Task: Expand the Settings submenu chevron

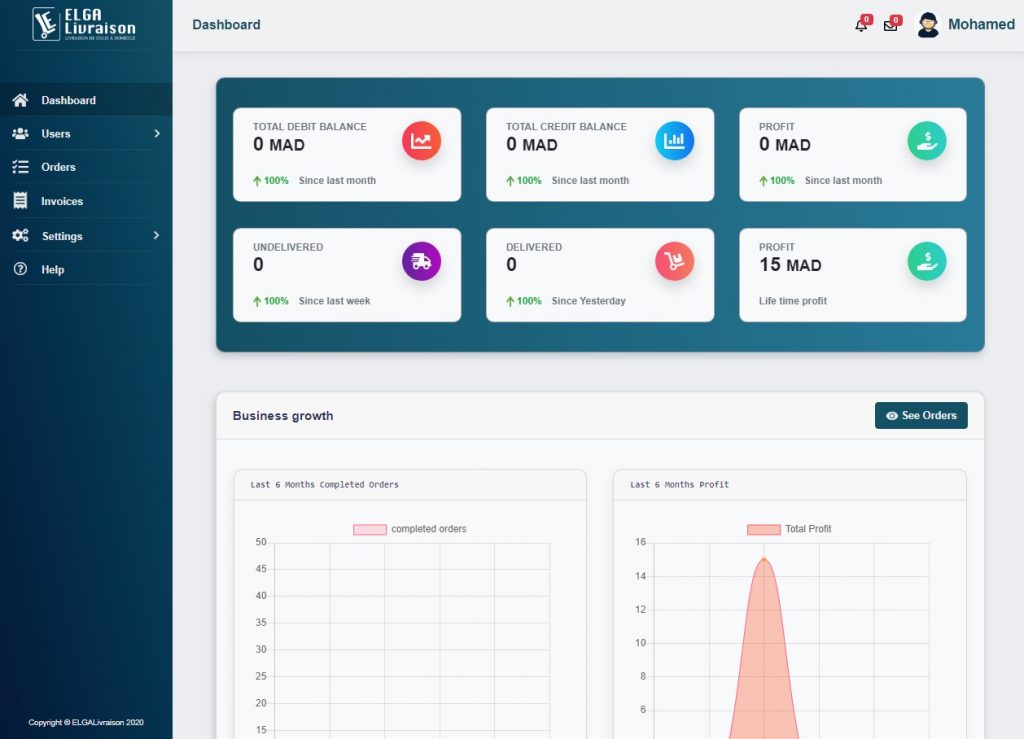Action: tap(157, 235)
